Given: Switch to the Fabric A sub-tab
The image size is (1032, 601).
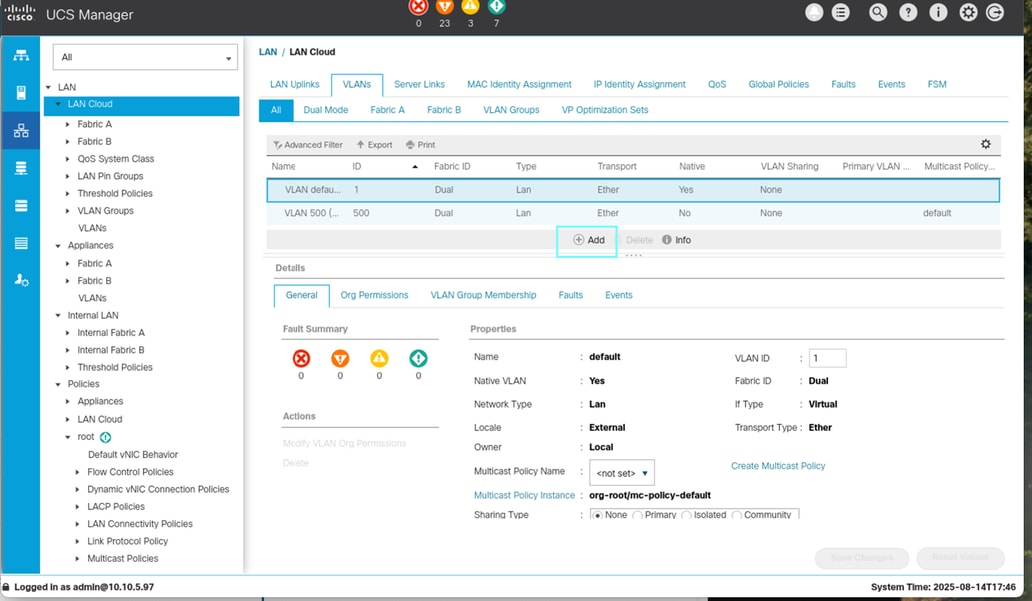Looking at the screenshot, I should 387,110.
